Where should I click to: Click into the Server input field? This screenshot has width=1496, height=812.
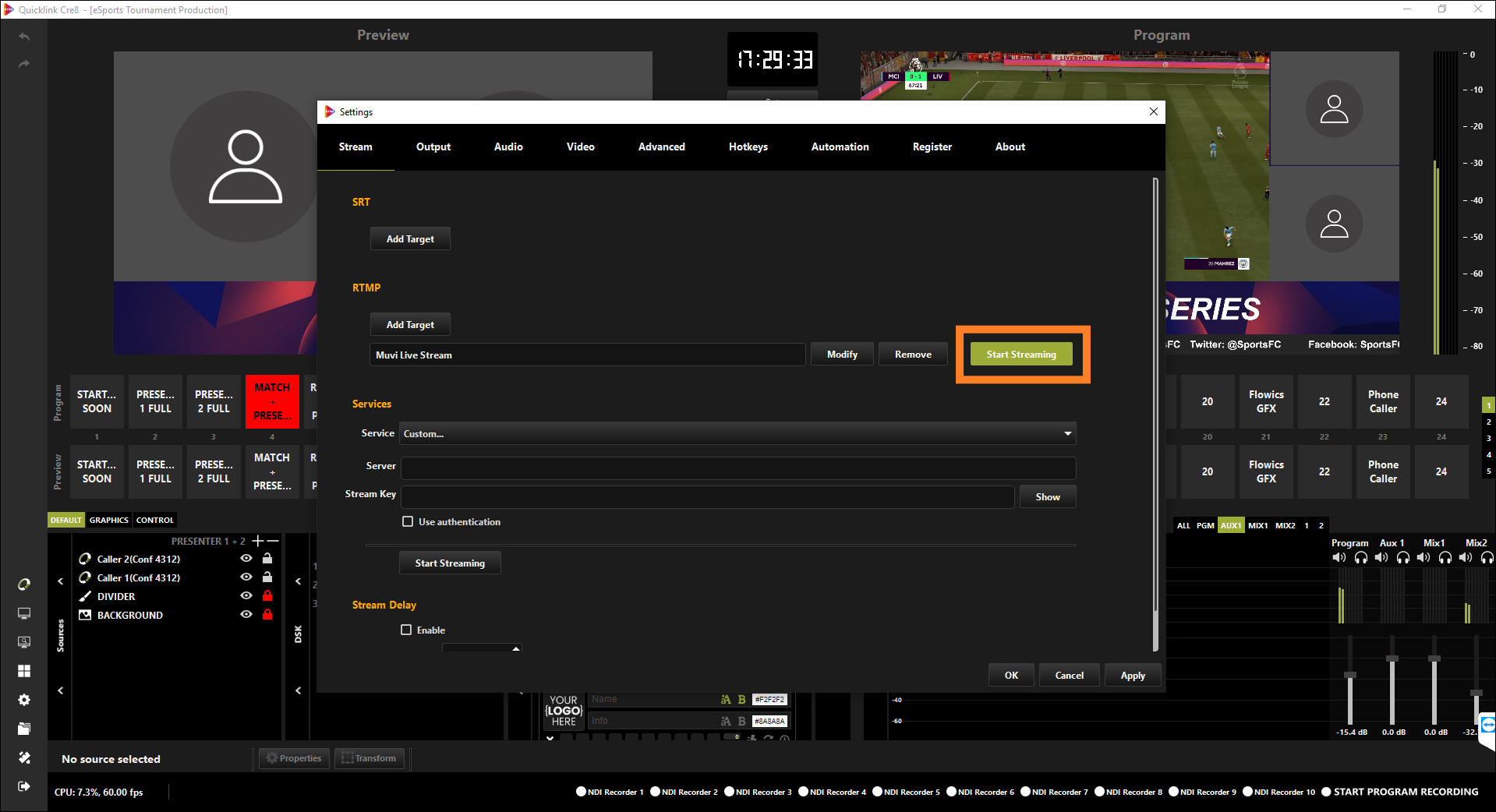click(737, 466)
